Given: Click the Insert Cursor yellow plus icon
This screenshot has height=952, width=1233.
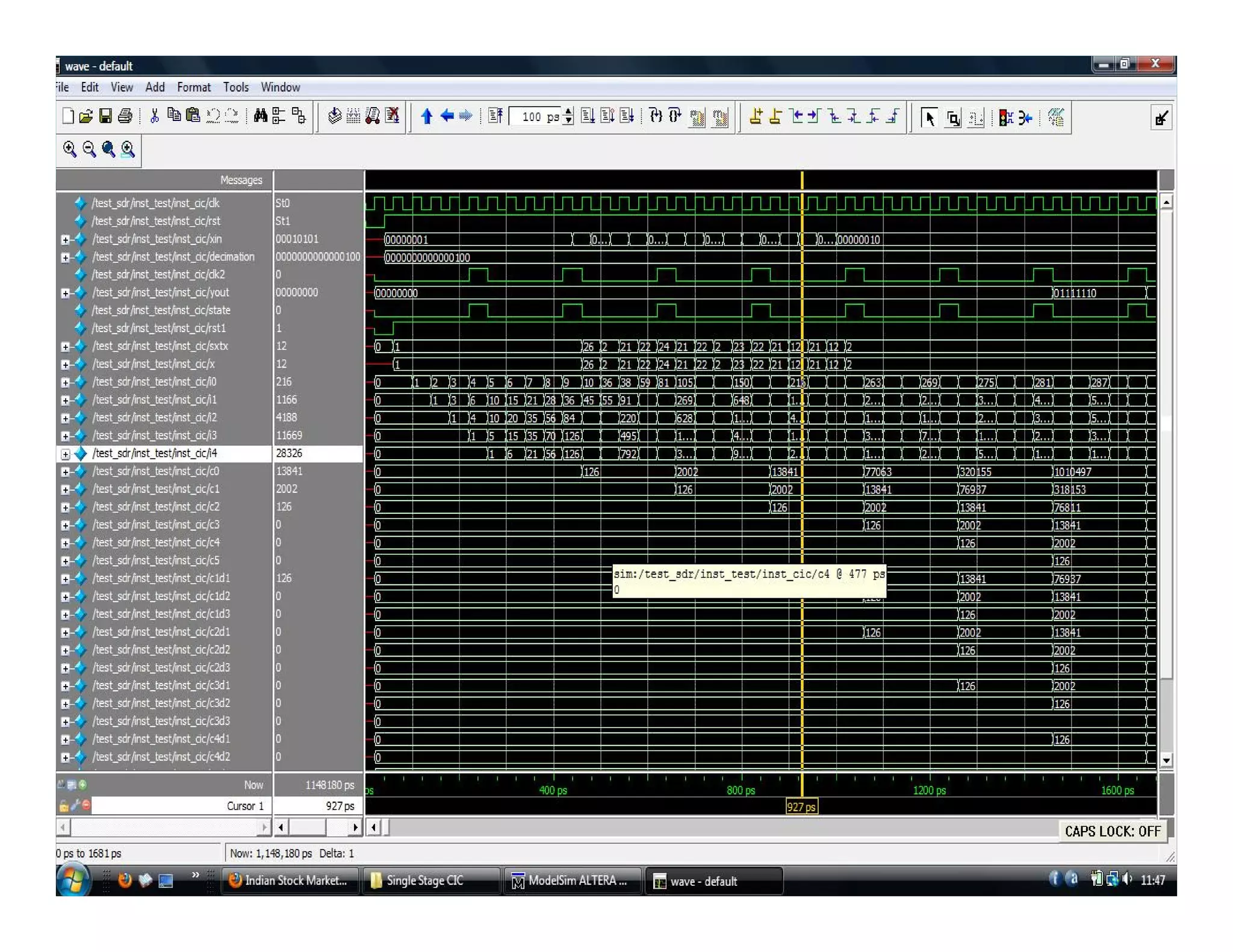Looking at the screenshot, I should coord(756,116).
